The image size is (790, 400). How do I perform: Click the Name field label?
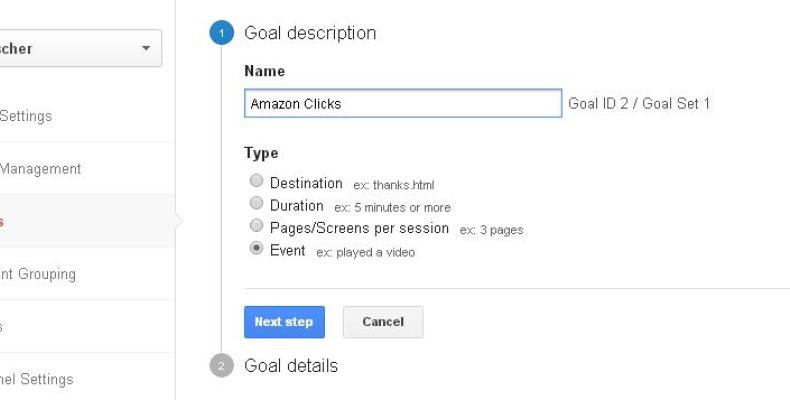[x=264, y=71]
